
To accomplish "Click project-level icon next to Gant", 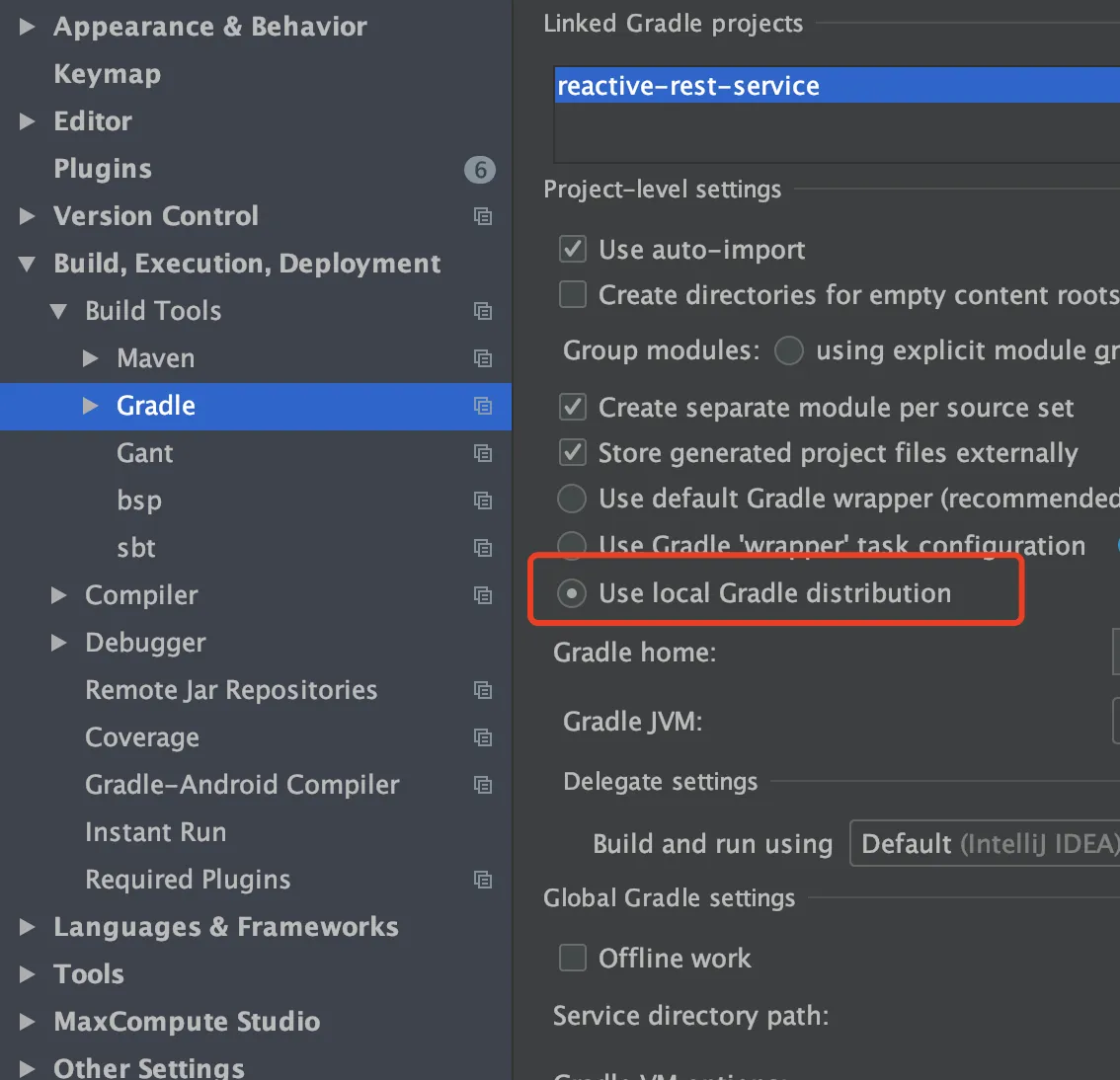I will pos(483,453).
